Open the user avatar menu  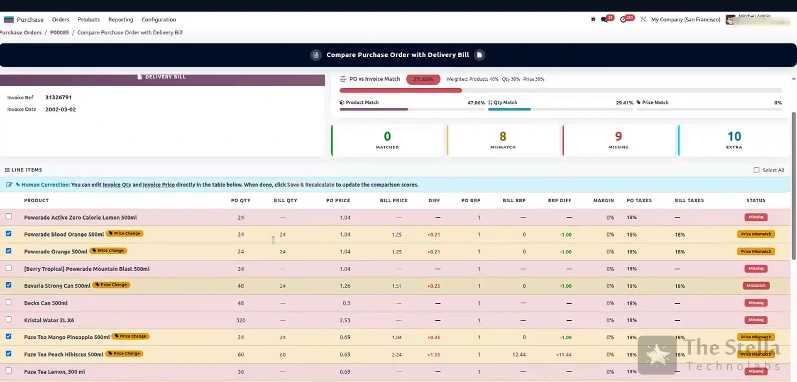[730, 20]
